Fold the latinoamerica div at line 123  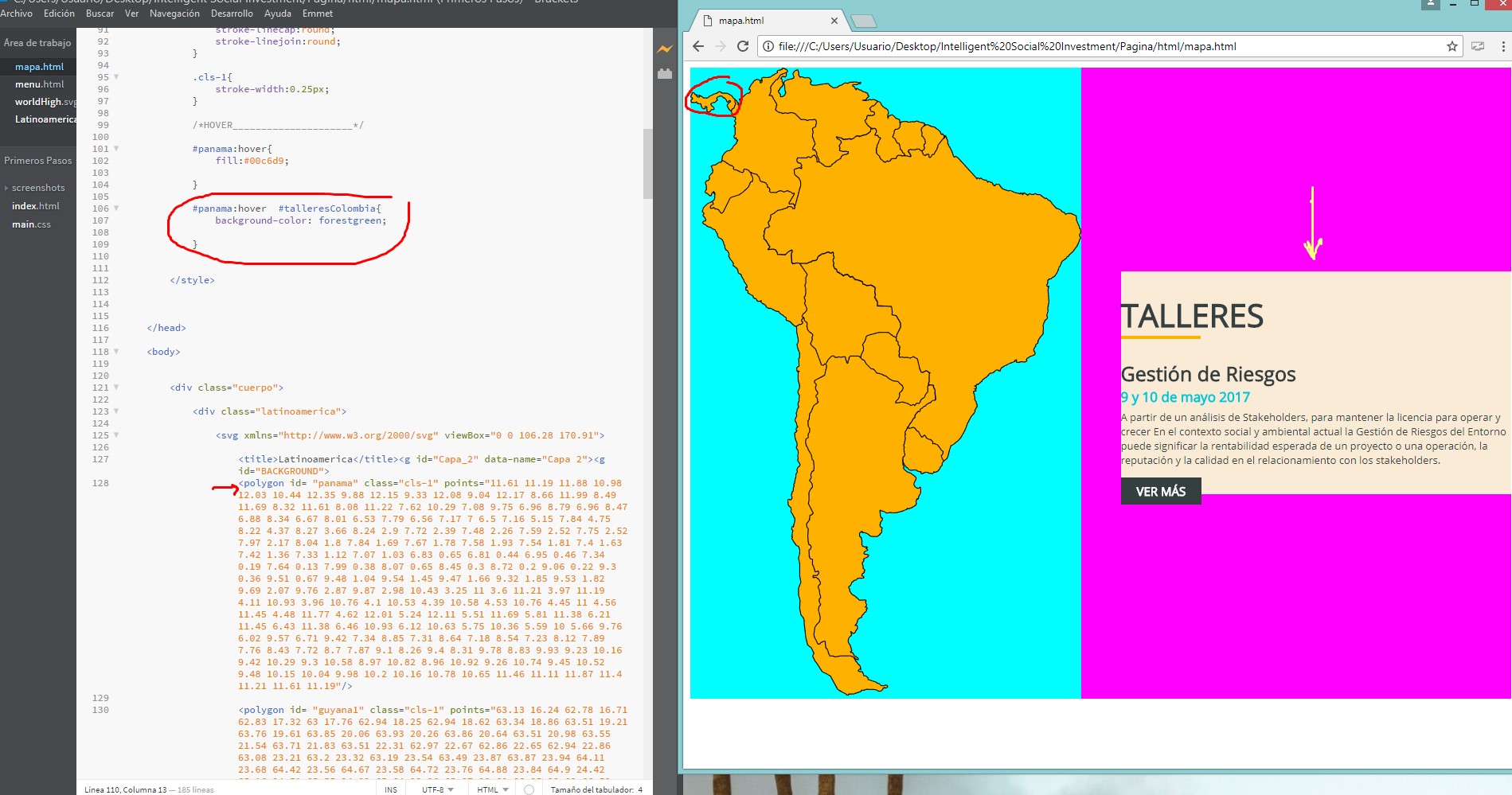(x=116, y=411)
